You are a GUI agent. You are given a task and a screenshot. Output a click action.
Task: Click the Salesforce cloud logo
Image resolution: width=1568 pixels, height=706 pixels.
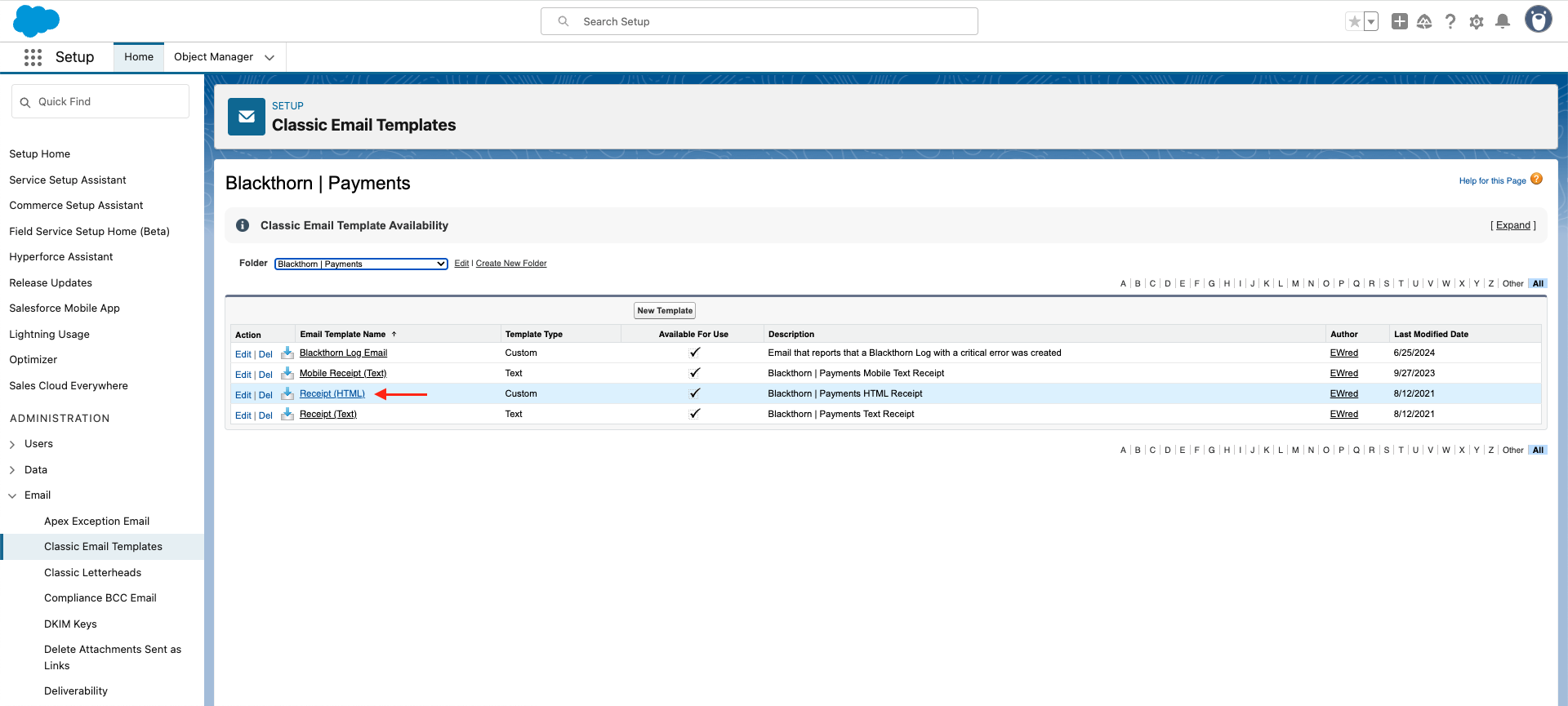tap(36, 21)
